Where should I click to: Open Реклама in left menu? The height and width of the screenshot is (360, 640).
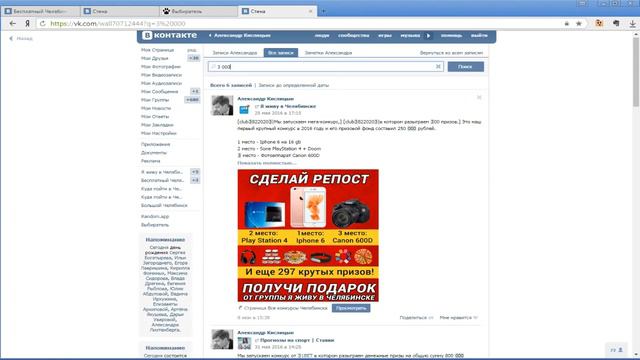pyautogui.click(x=151, y=161)
